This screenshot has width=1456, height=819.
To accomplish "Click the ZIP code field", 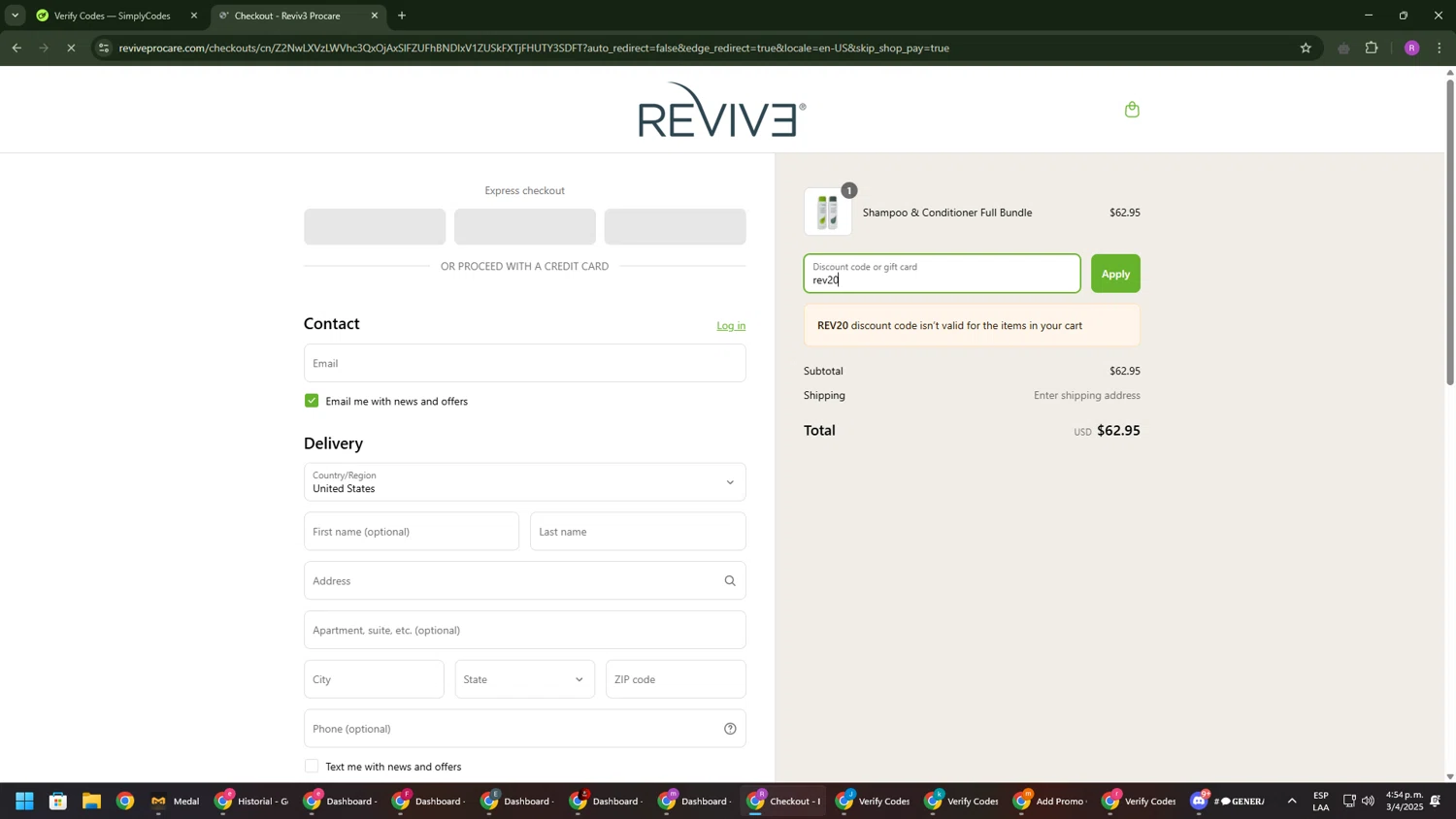I will pyautogui.click(x=676, y=679).
